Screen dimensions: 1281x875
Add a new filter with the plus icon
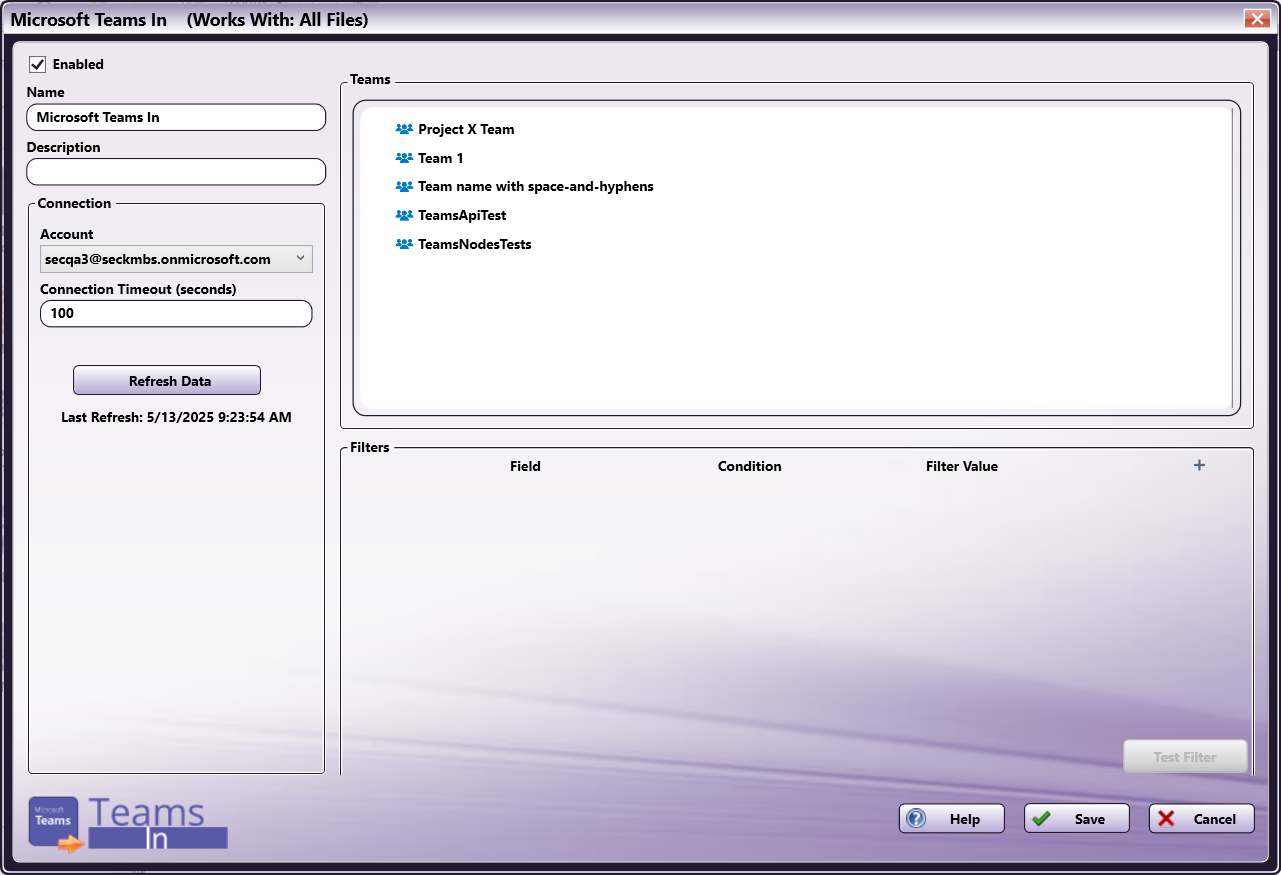(1200, 465)
